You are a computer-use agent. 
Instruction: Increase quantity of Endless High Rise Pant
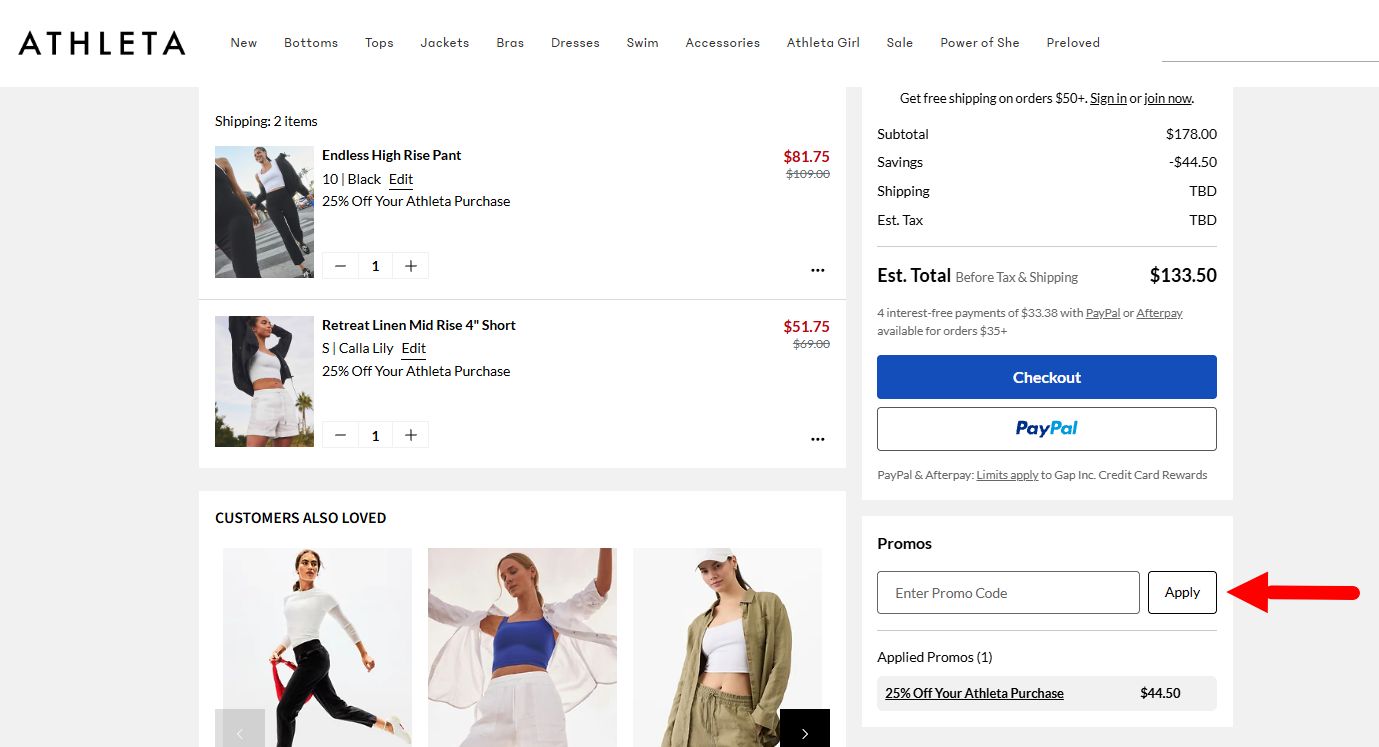coord(411,265)
